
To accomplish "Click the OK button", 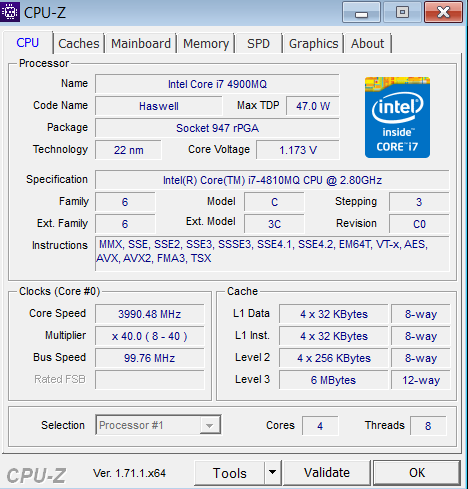I will (417, 472).
